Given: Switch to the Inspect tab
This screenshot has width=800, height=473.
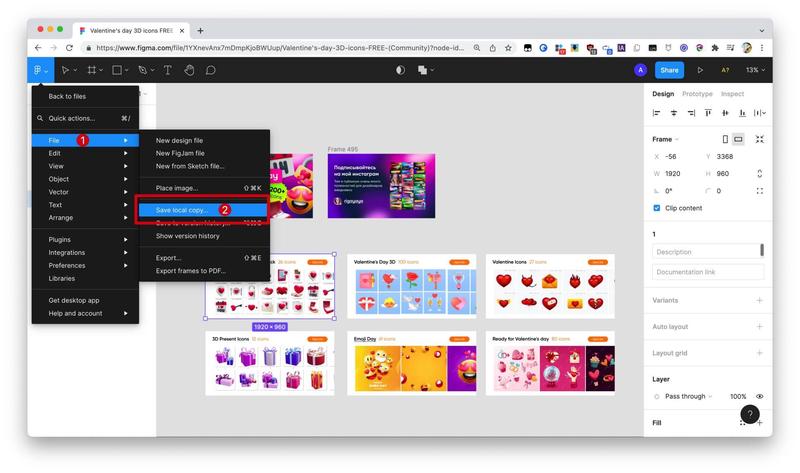Looking at the screenshot, I should coord(732,94).
